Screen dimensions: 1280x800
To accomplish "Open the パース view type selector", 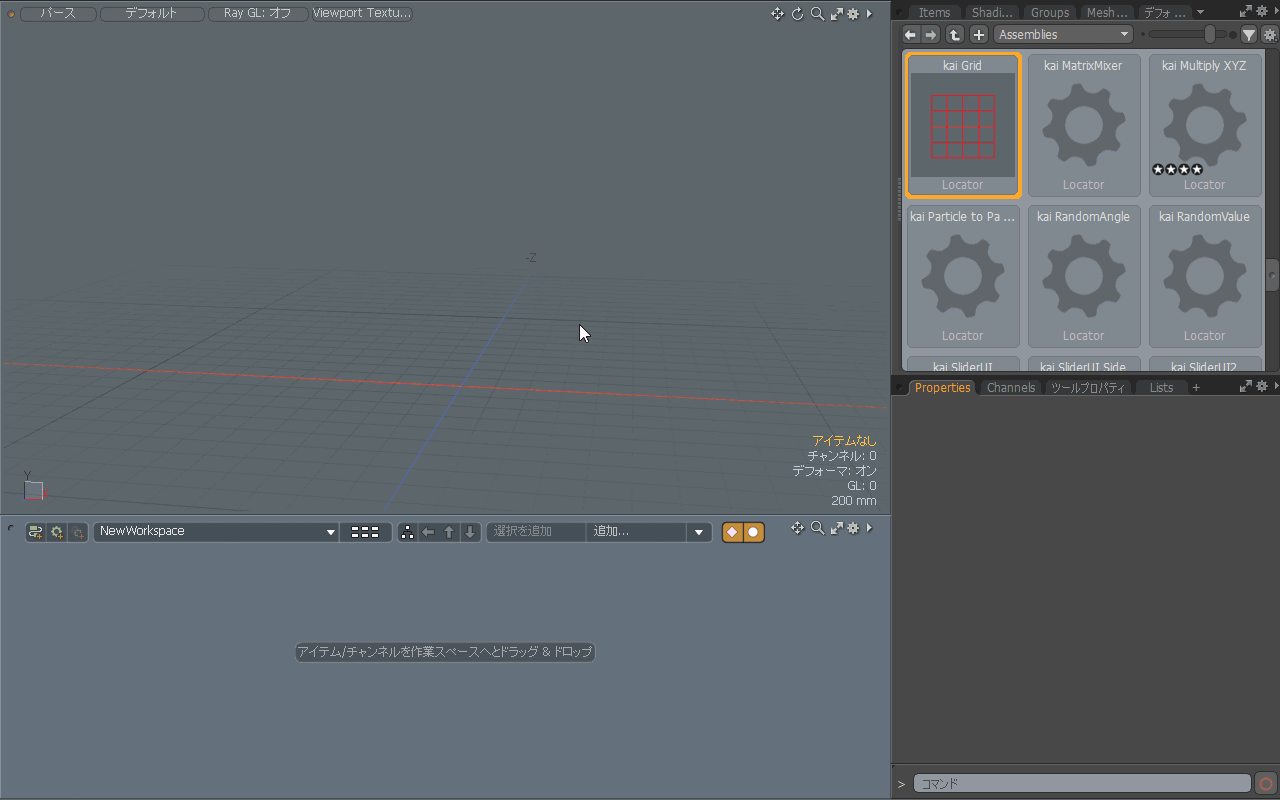I will pyautogui.click(x=58, y=13).
